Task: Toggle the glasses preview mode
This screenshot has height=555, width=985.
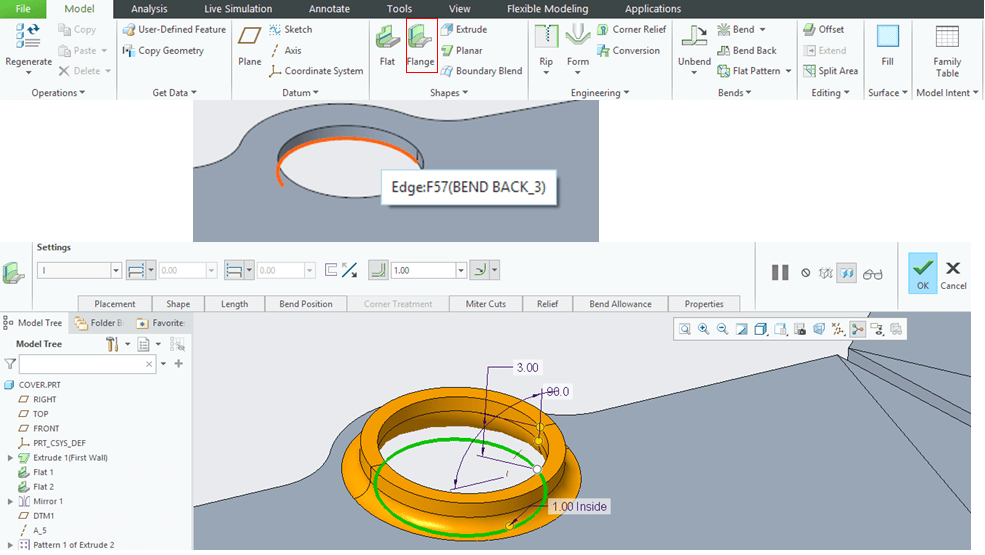Action: click(873, 272)
